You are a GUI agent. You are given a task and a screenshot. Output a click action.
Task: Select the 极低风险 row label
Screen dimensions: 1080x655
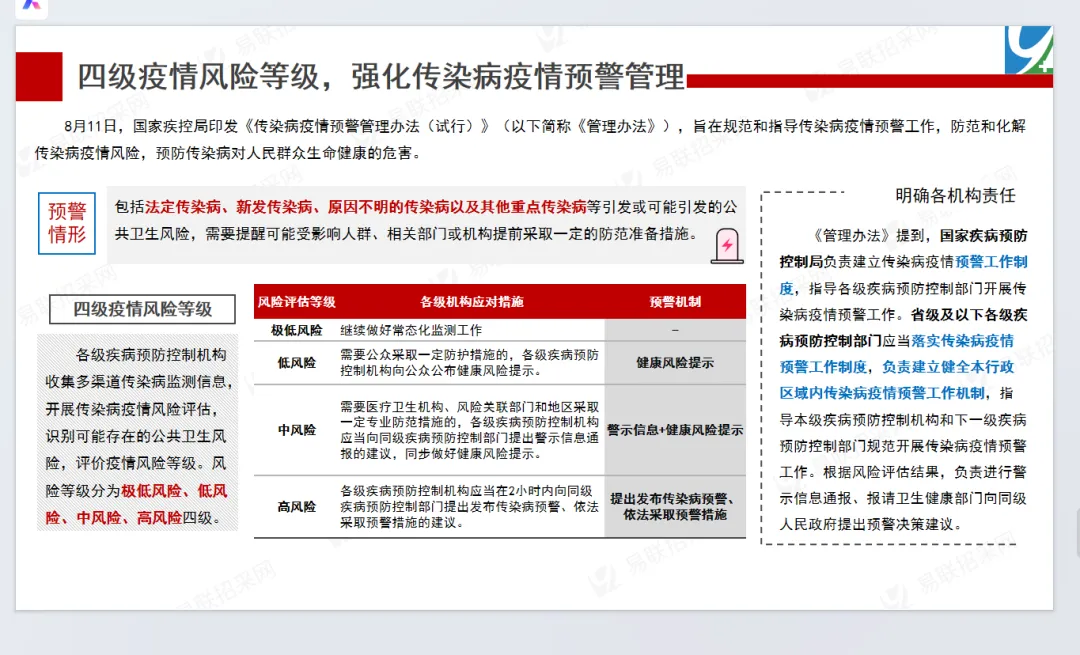[x=296, y=330]
